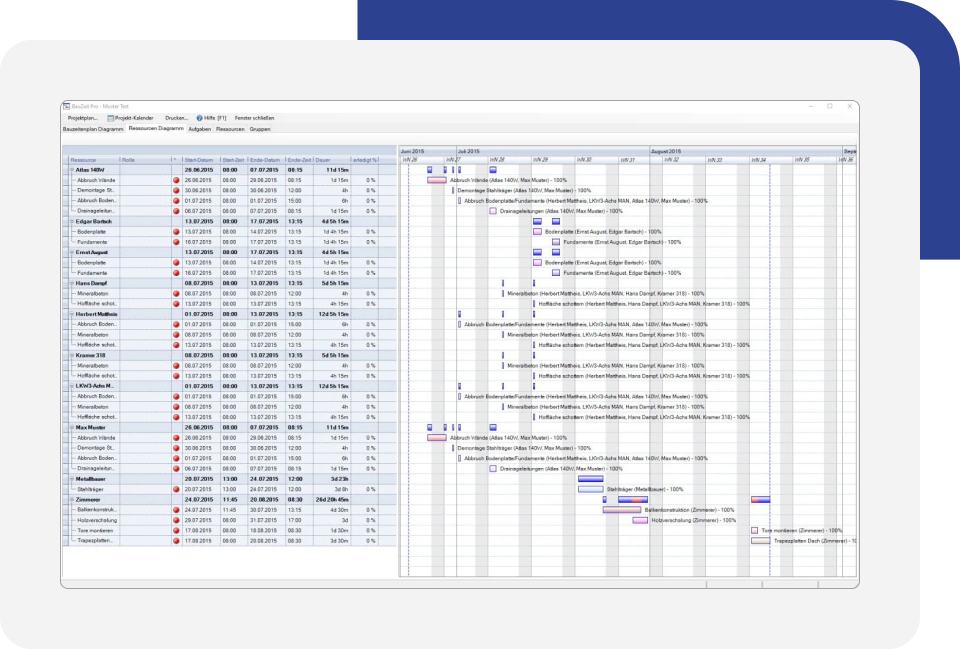Click the Hilfe [F1] question mark icon

coord(199,118)
